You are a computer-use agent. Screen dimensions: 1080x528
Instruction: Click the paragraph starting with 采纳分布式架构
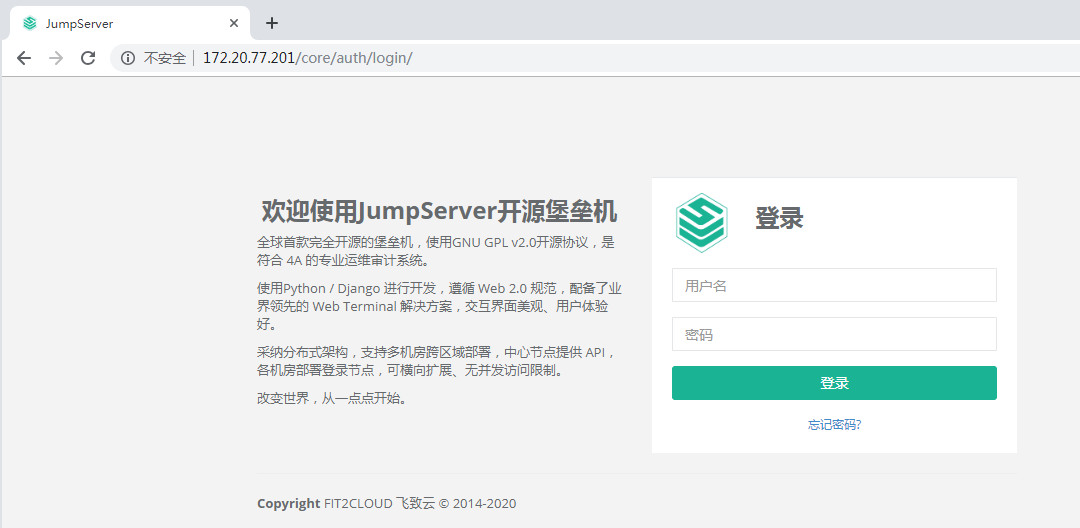coord(435,361)
